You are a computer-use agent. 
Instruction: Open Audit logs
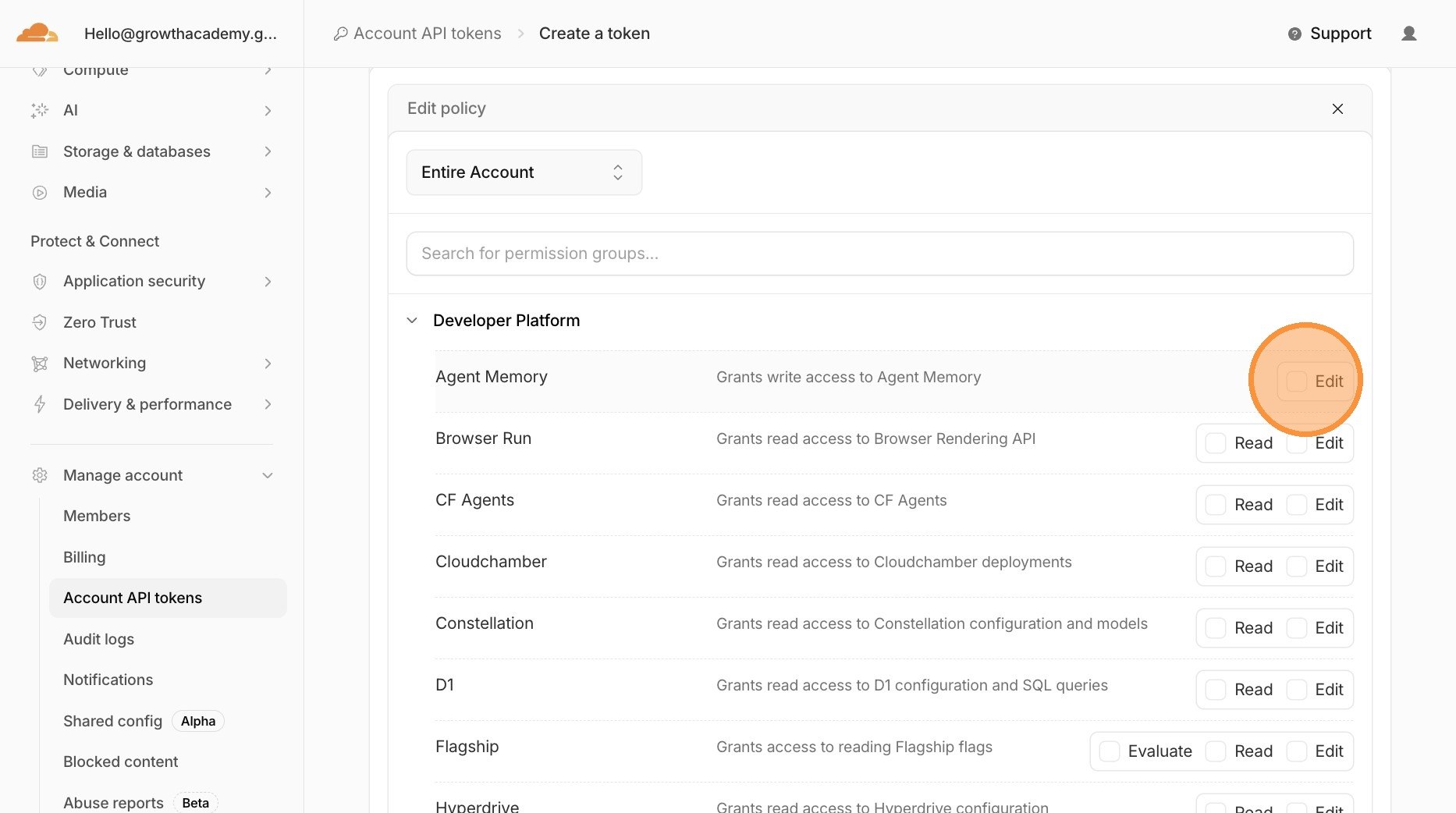point(98,639)
